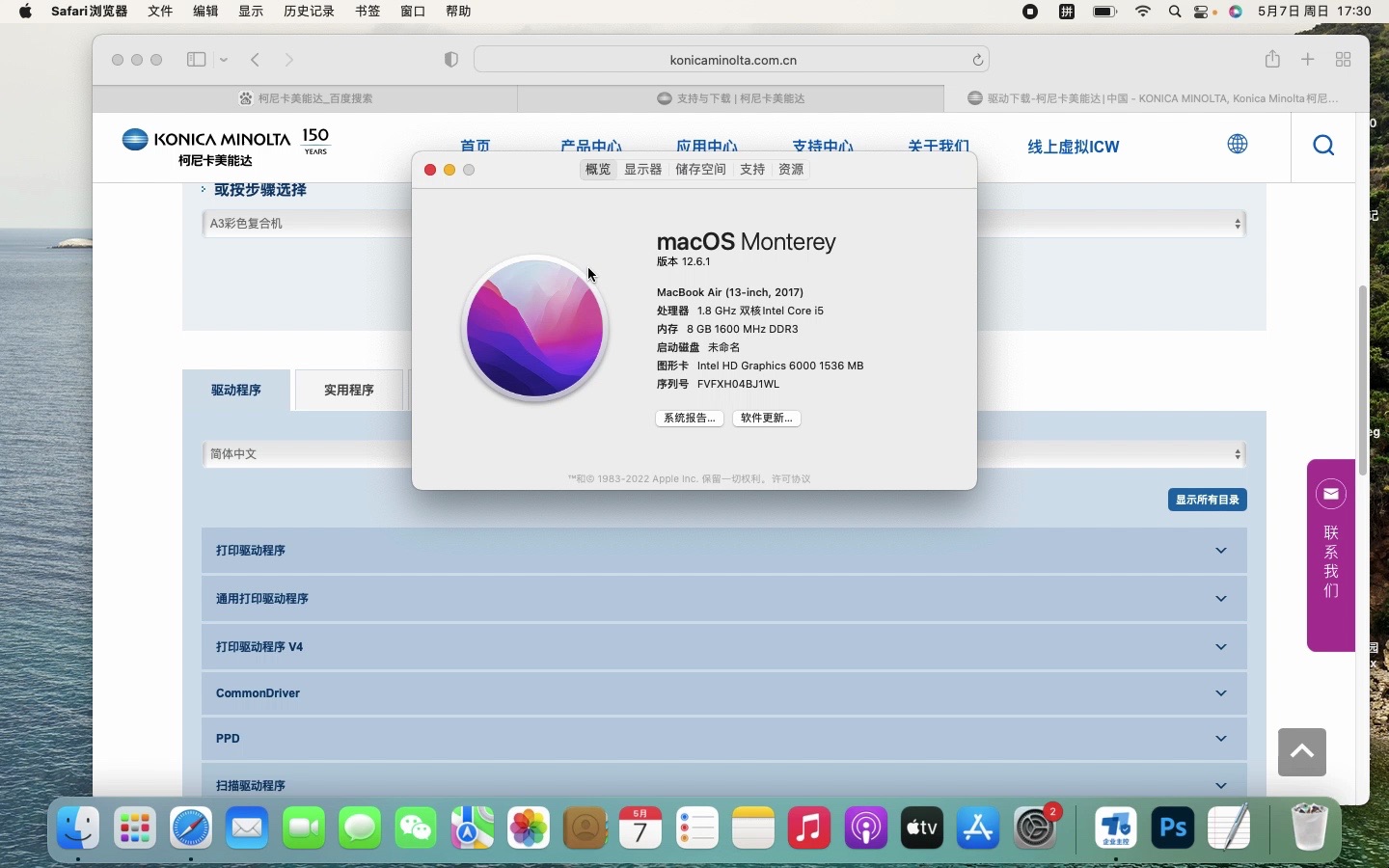The width and height of the screenshot is (1389, 868).
Task: Expand the CommonDriver section
Action: (723, 692)
